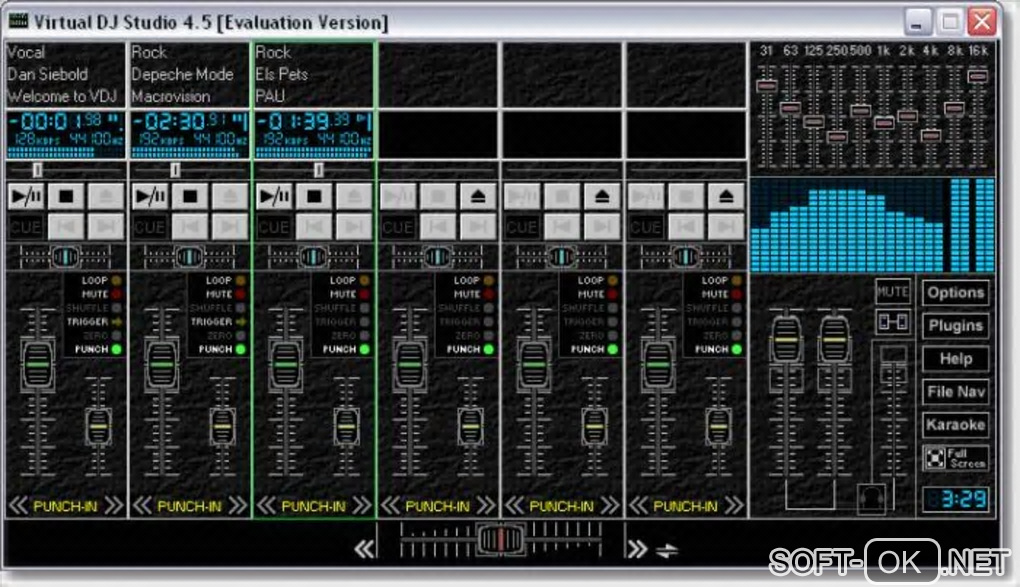
Task: Toggle PUNCH on the Dan Siebold deck
Action: coord(116,349)
